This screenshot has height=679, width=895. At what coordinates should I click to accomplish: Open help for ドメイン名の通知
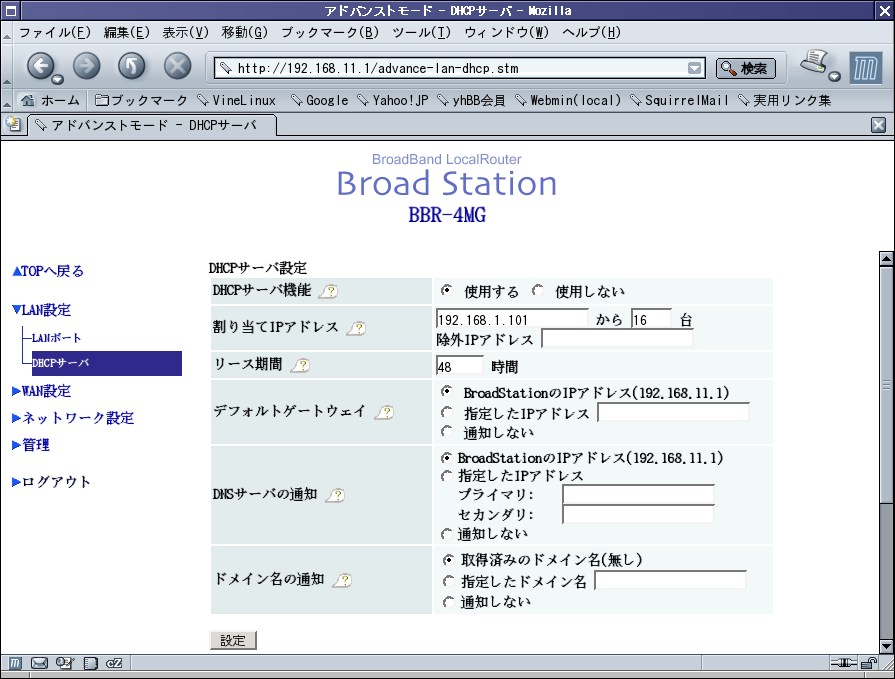342,580
